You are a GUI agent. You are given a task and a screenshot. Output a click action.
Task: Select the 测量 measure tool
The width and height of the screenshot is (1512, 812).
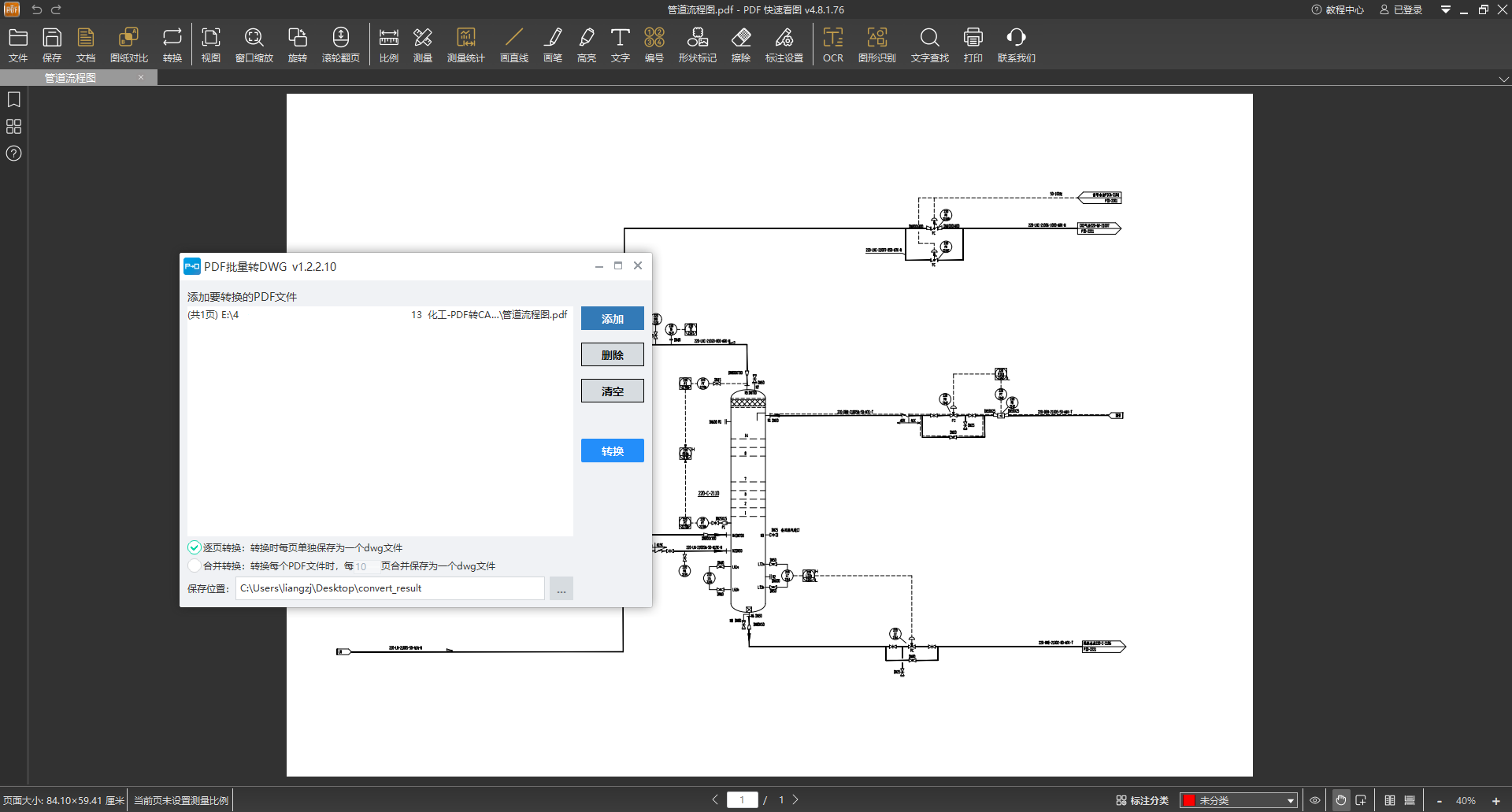pos(423,44)
